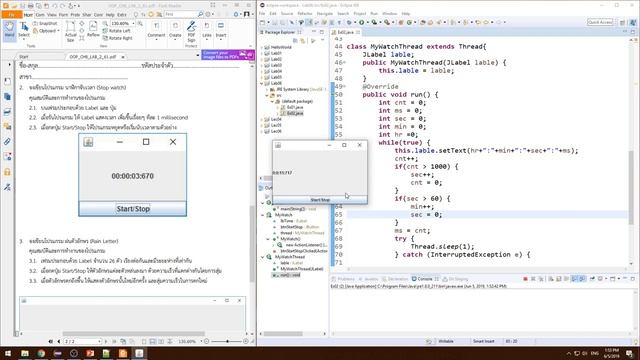This screenshot has width=640, height=360.
Task: Open Google Chrome from the taskbar
Action: tap(41, 353)
